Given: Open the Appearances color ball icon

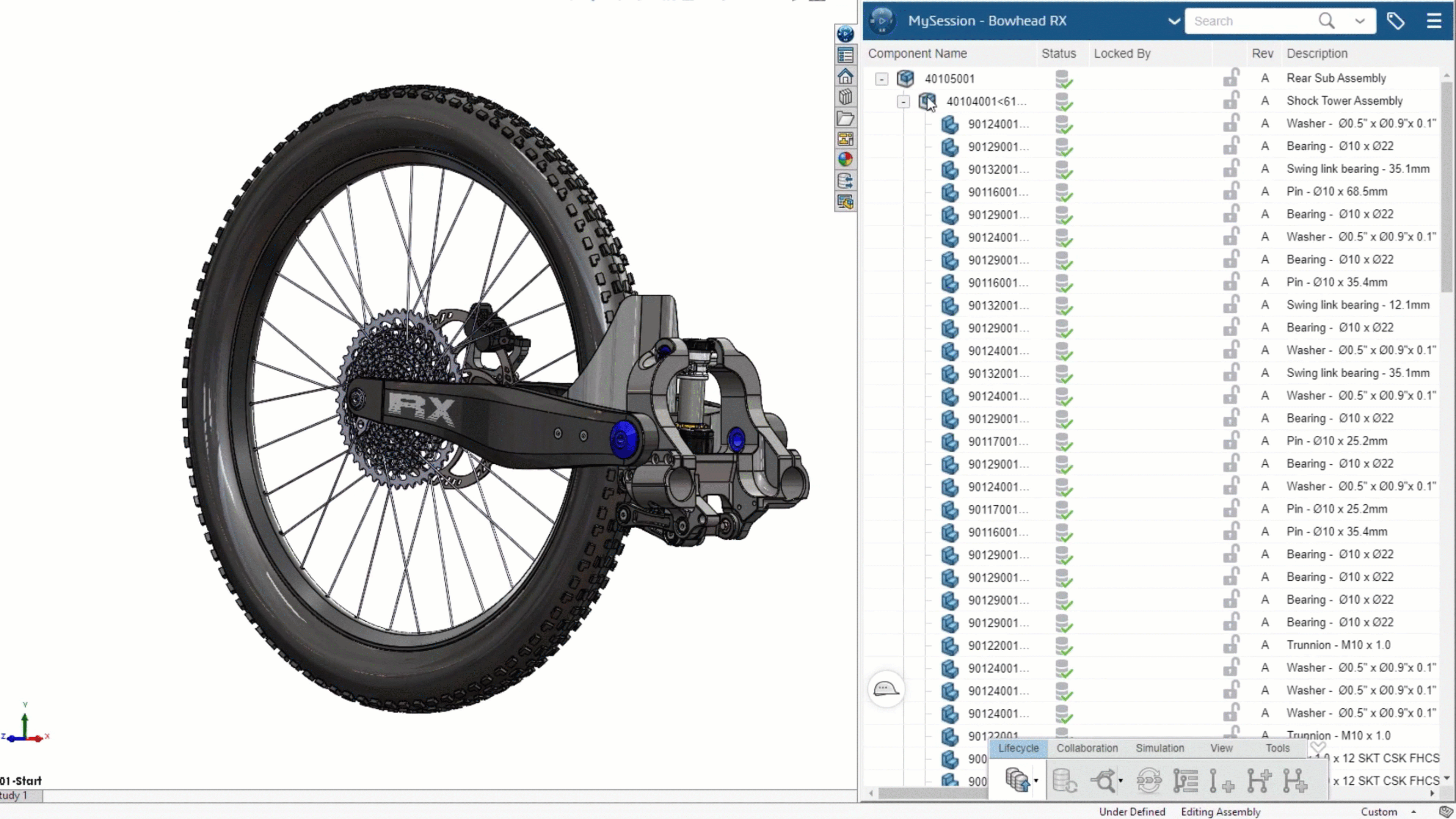Looking at the screenshot, I should click(x=845, y=159).
